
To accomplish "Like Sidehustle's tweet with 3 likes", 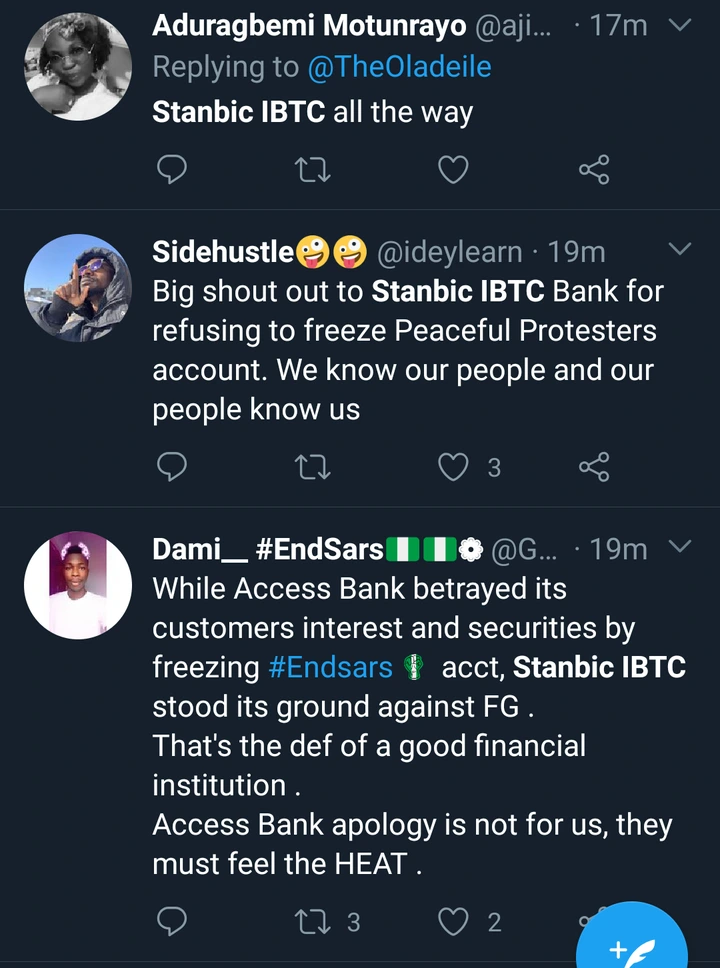I will (454, 466).
